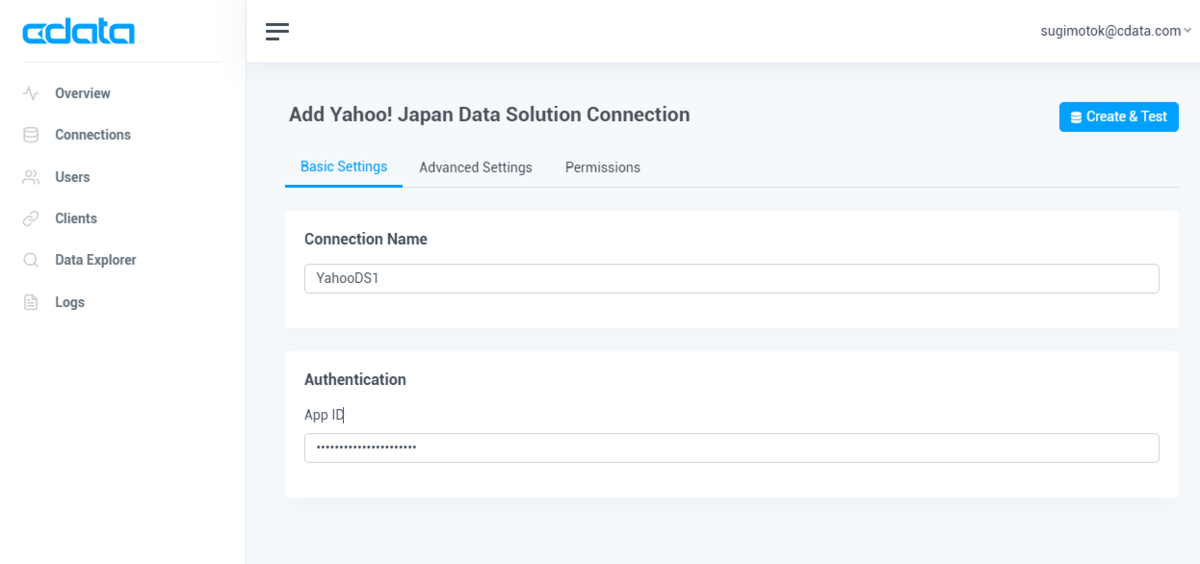The width and height of the screenshot is (1200, 564).
Task: Navigate to Clients
Action: pos(76,218)
